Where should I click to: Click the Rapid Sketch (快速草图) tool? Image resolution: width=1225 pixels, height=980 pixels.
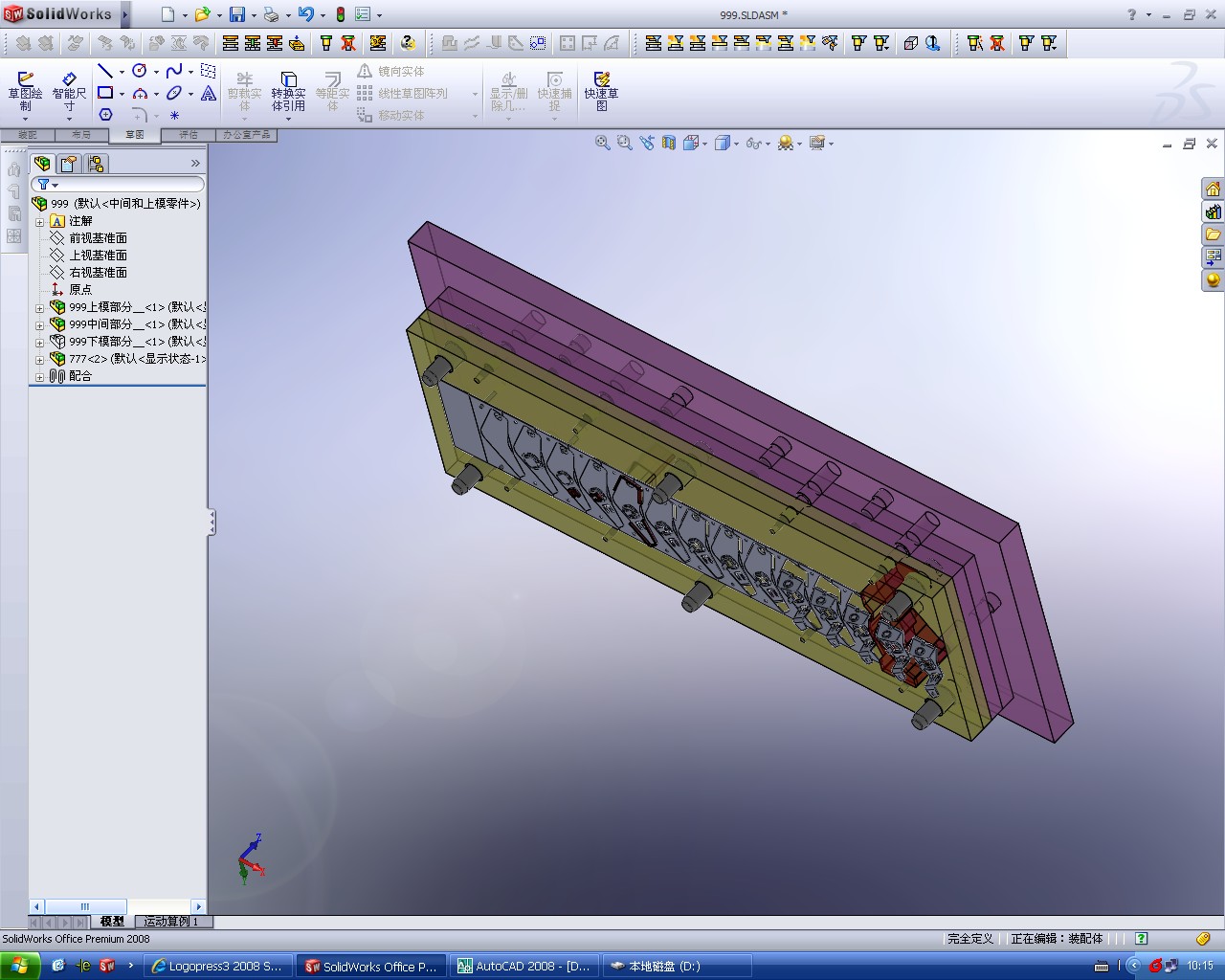tap(602, 92)
